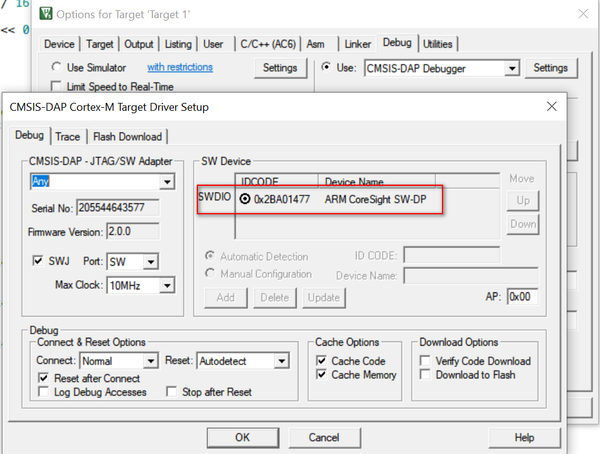Open the User tab
Viewport: 600px width, 454px height.
213,44
